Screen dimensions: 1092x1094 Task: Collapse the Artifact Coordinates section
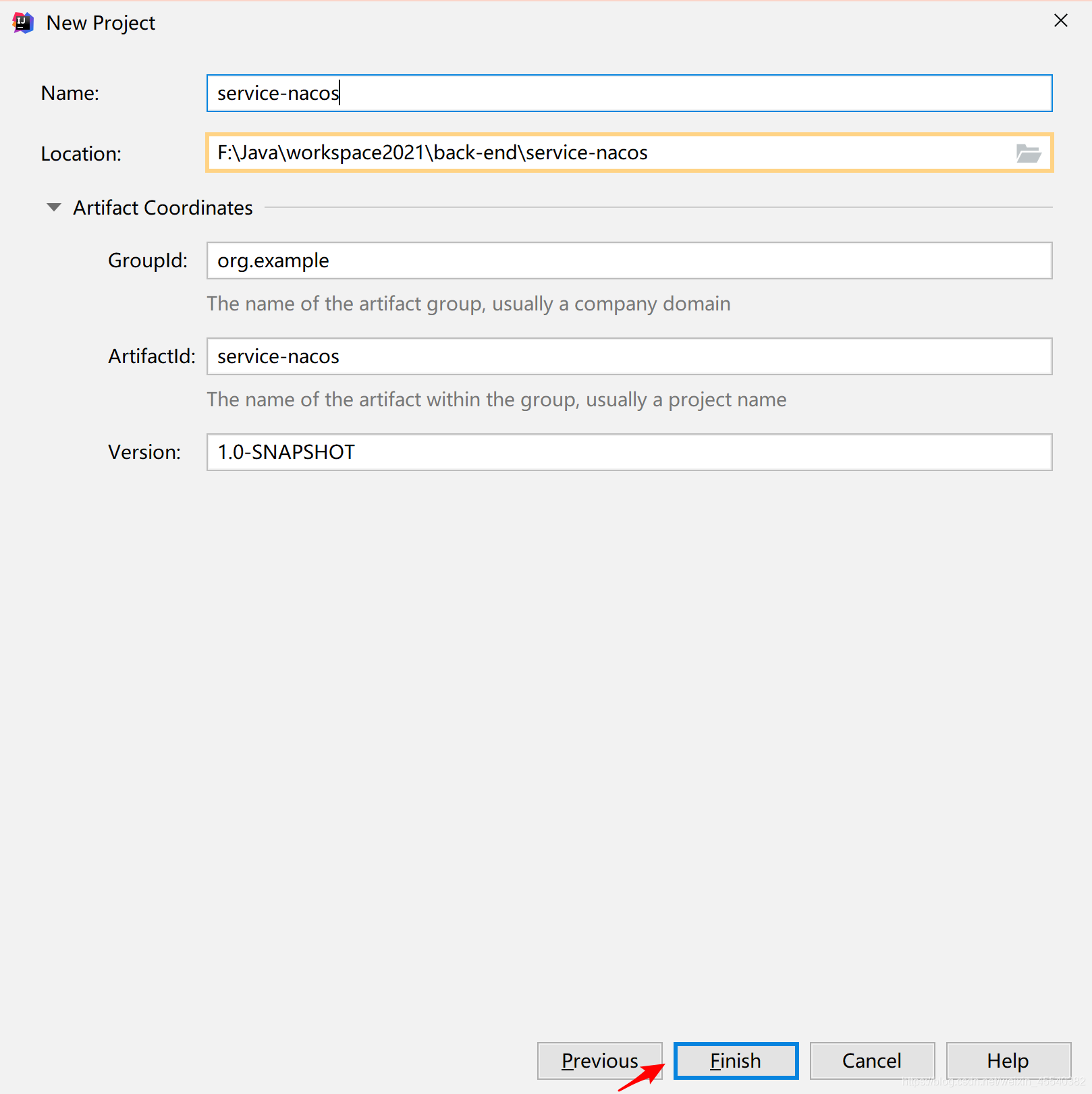tap(54, 207)
